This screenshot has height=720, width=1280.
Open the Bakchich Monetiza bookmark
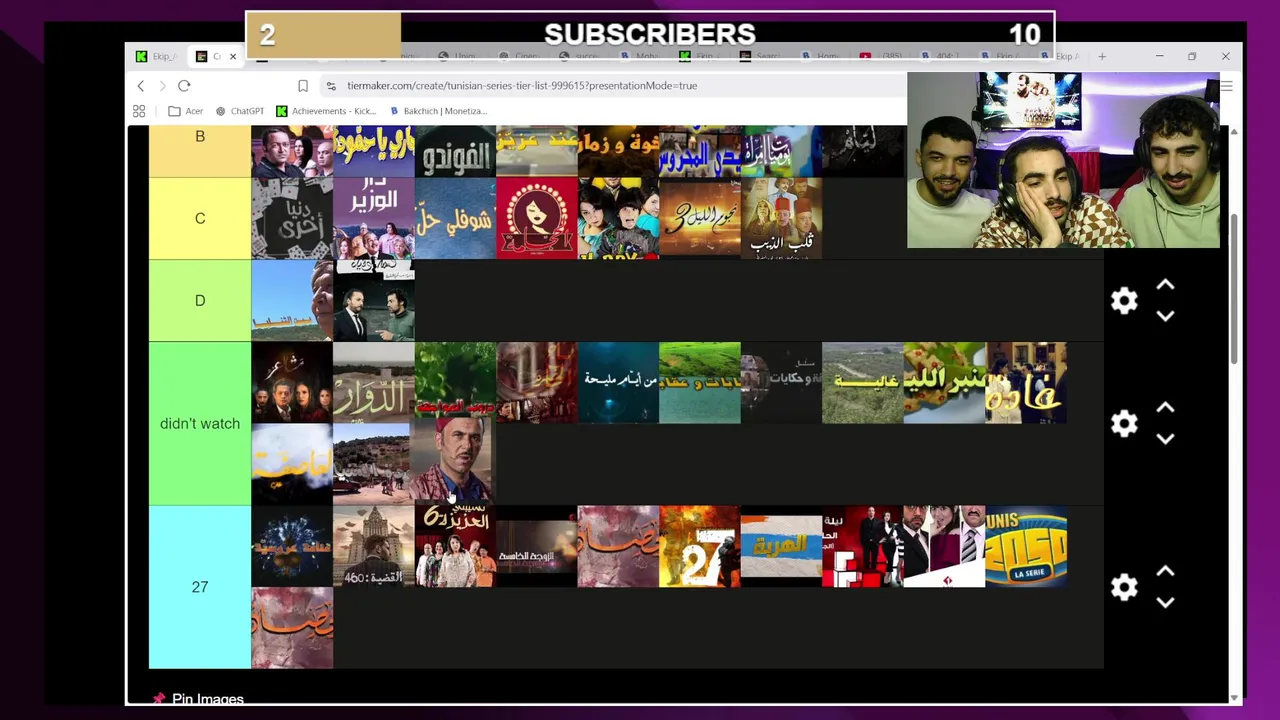coord(438,111)
